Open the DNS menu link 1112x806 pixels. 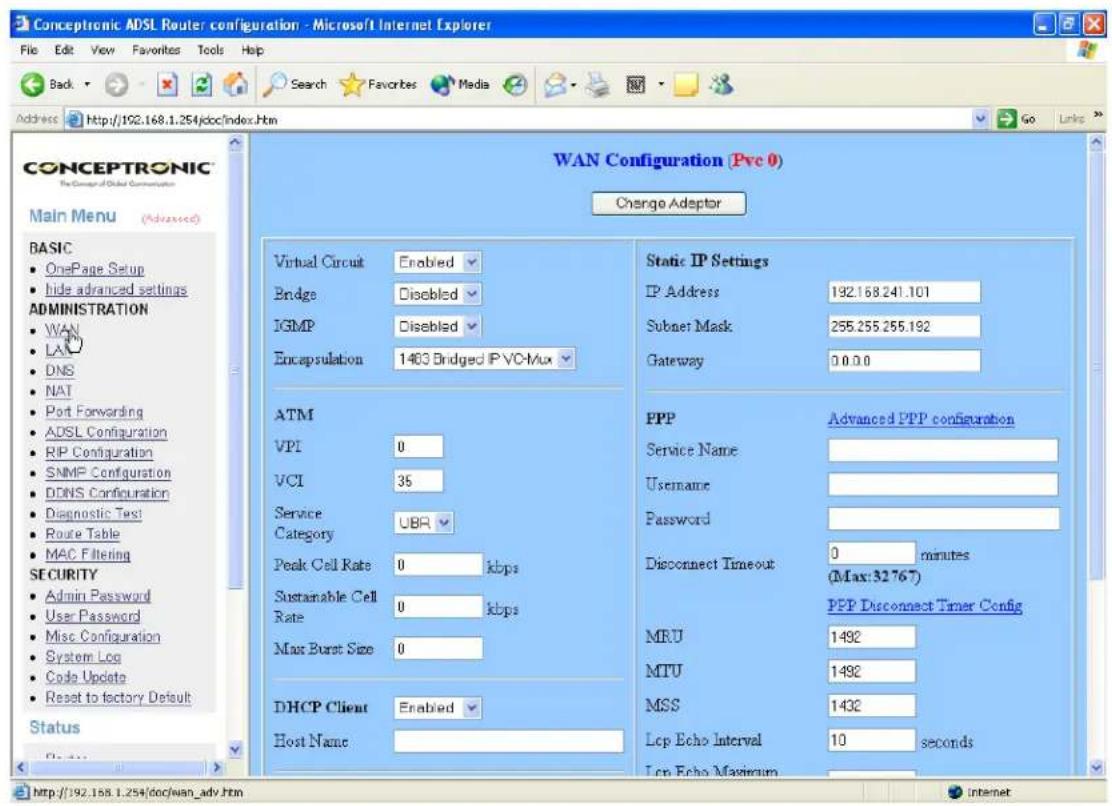(x=60, y=371)
